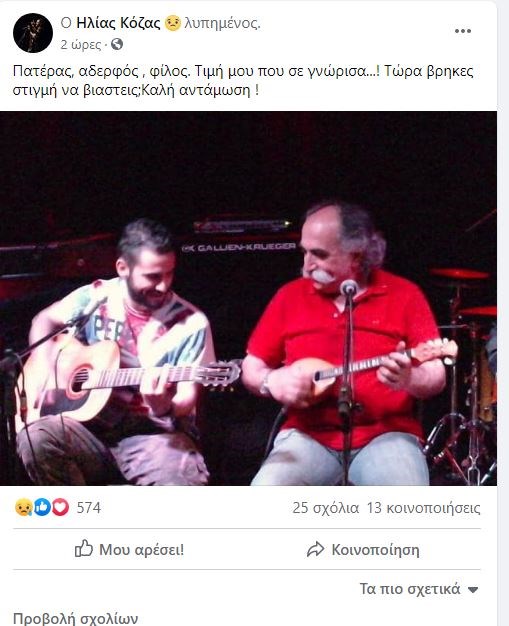Click the Μου αρέσει! button
This screenshot has height=626, width=509.
[130, 549]
